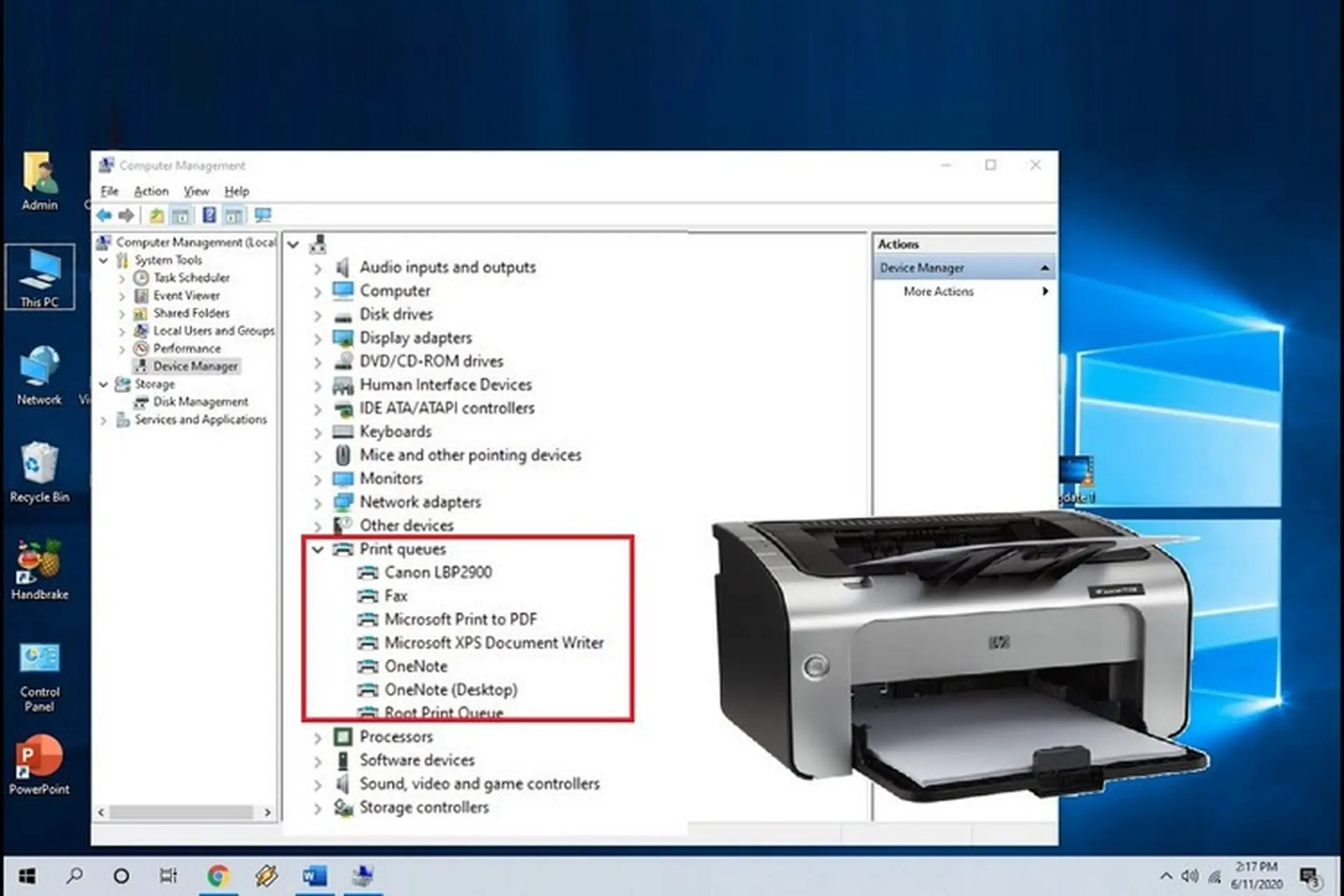The image size is (1344, 896).
Task: Open Chrome from the taskbar
Action: pyautogui.click(x=218, y=875)
